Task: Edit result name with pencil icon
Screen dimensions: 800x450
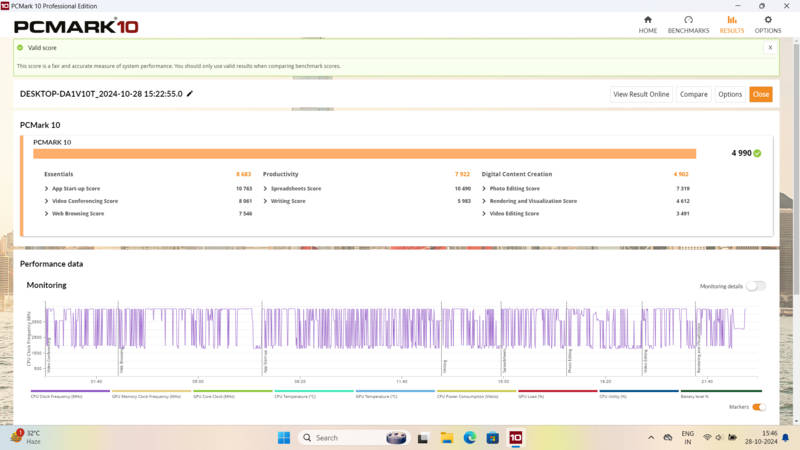Action: pyautogui.click(x=190, y=93)
